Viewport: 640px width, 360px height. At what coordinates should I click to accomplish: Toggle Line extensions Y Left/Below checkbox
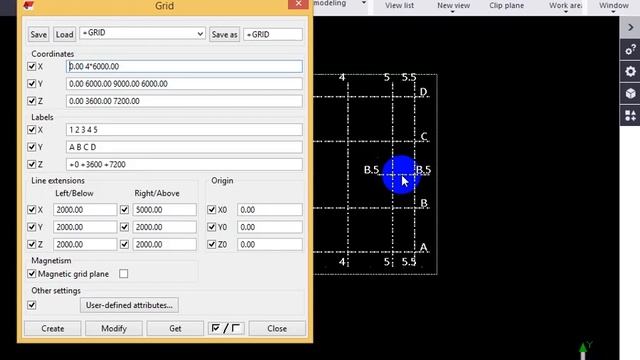point(31,227)
